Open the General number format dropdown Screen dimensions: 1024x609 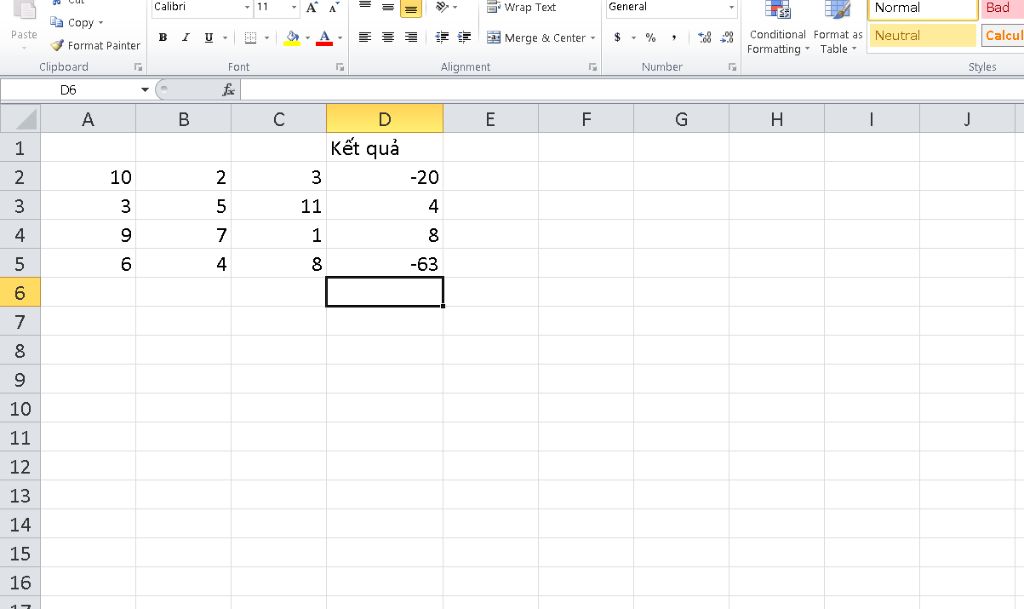point(731,7)
